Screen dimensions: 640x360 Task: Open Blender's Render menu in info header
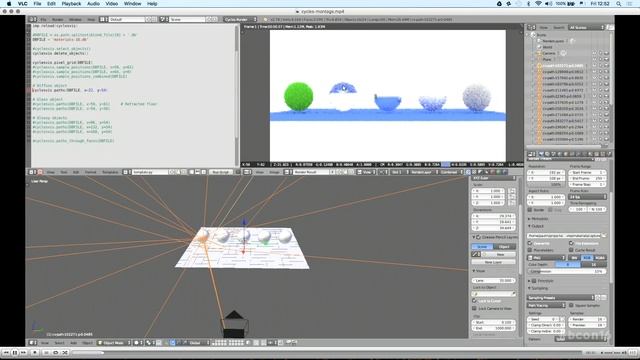click(x=58, y=19)
